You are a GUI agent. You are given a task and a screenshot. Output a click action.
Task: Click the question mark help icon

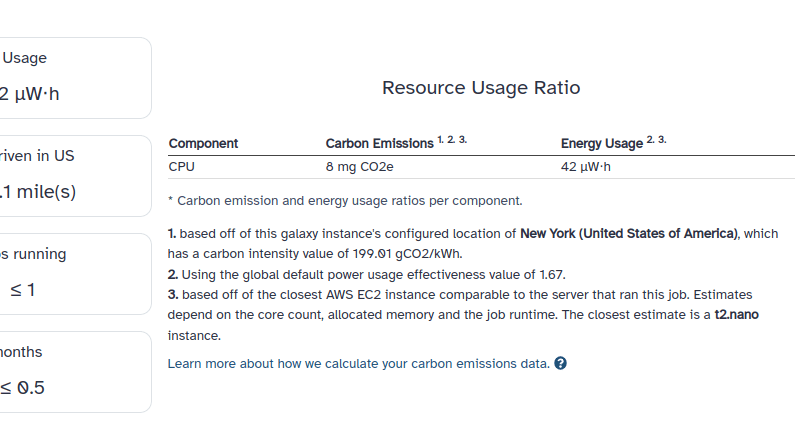(x=560, y=363)
